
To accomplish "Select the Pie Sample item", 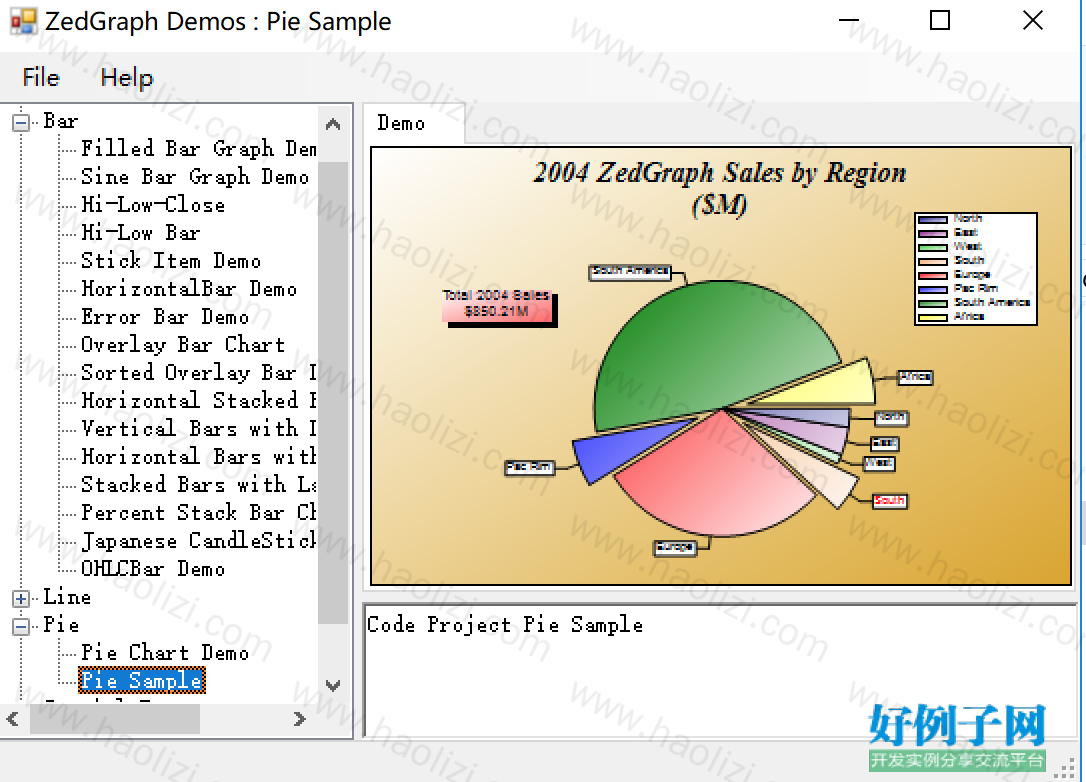I will 142,680.
